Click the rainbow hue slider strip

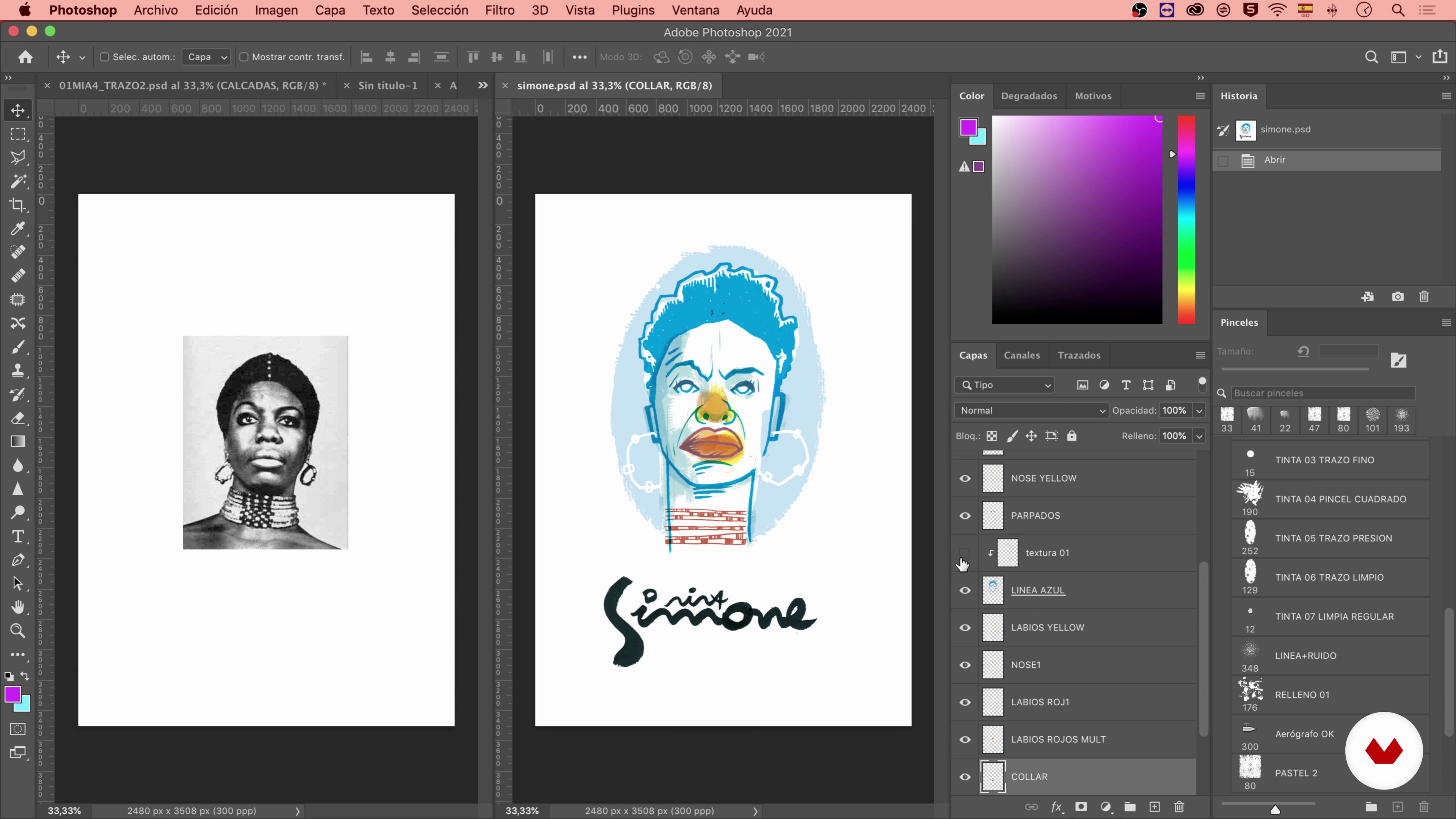pyautogui.click(x=1186, y=220)
